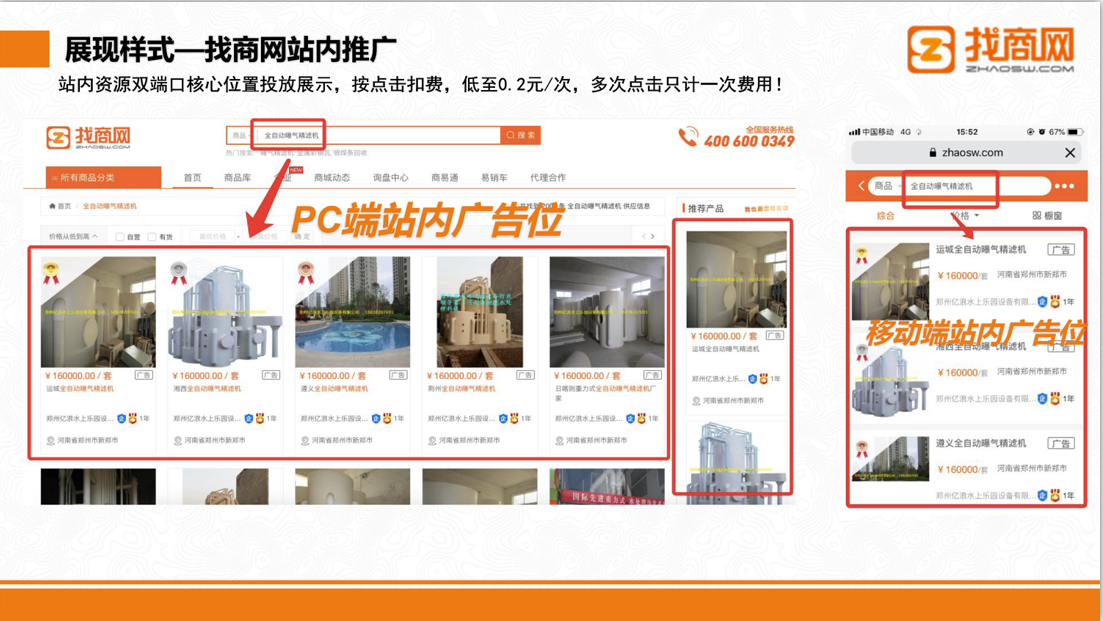The image size is (1103, 621).
Task: Select the 商品库 navigation tab
Action: (x=237, y=177)
